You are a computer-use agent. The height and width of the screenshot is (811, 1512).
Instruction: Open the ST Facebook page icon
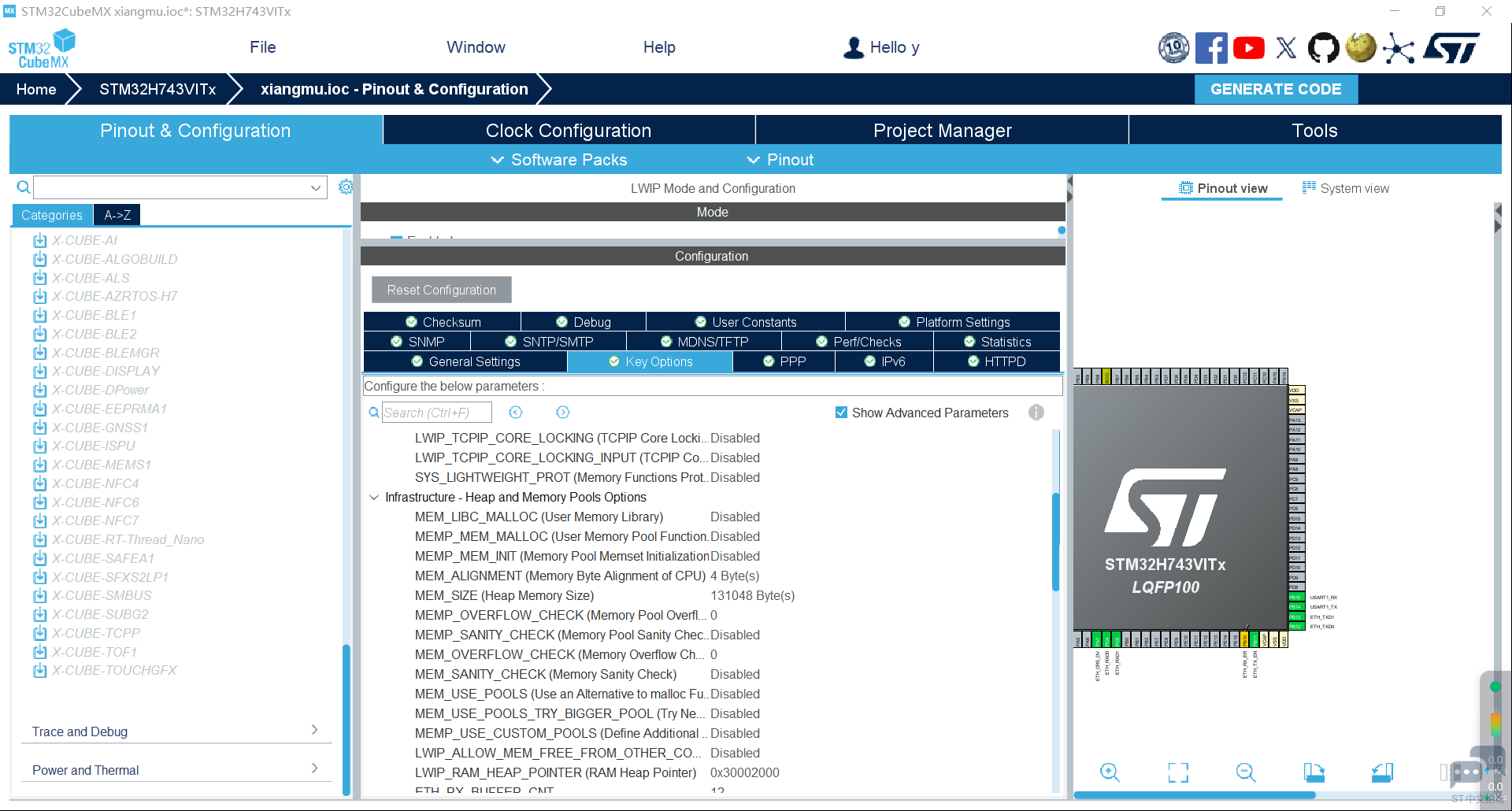pyautogui.click(x=1211, y=48)
